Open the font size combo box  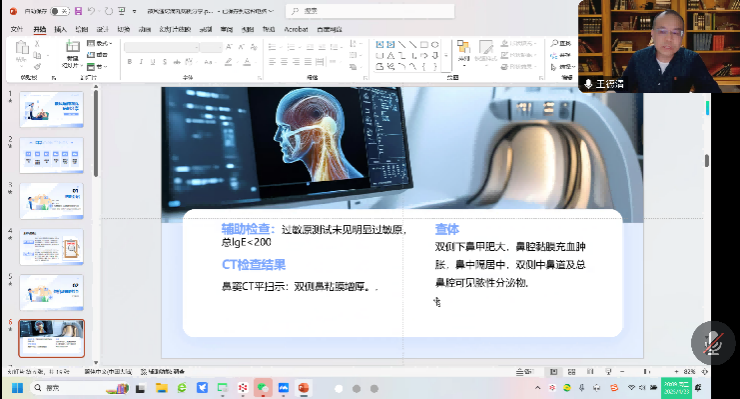[x=210, y=47]
